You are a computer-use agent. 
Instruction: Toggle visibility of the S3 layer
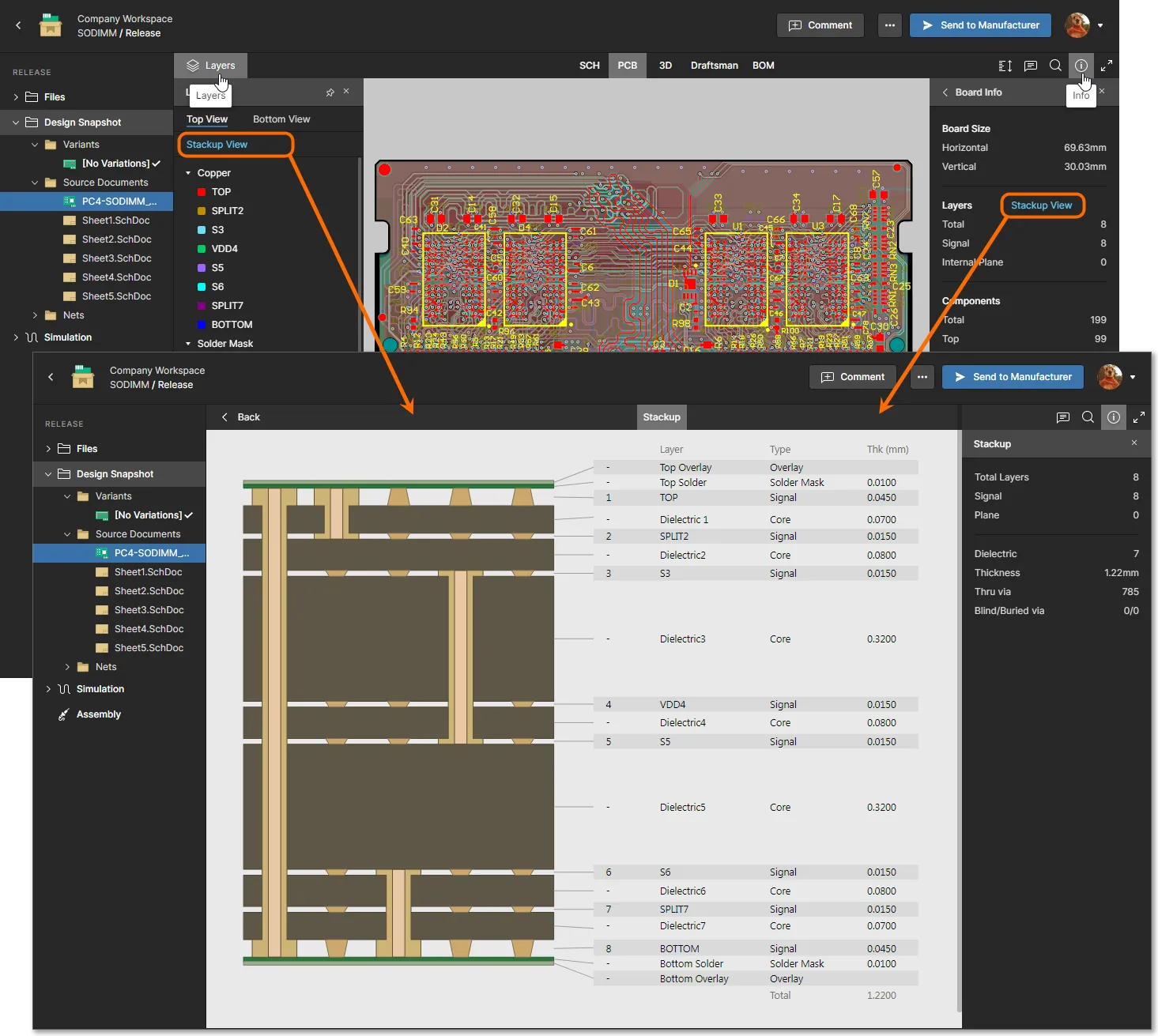(x=202, y=230)
